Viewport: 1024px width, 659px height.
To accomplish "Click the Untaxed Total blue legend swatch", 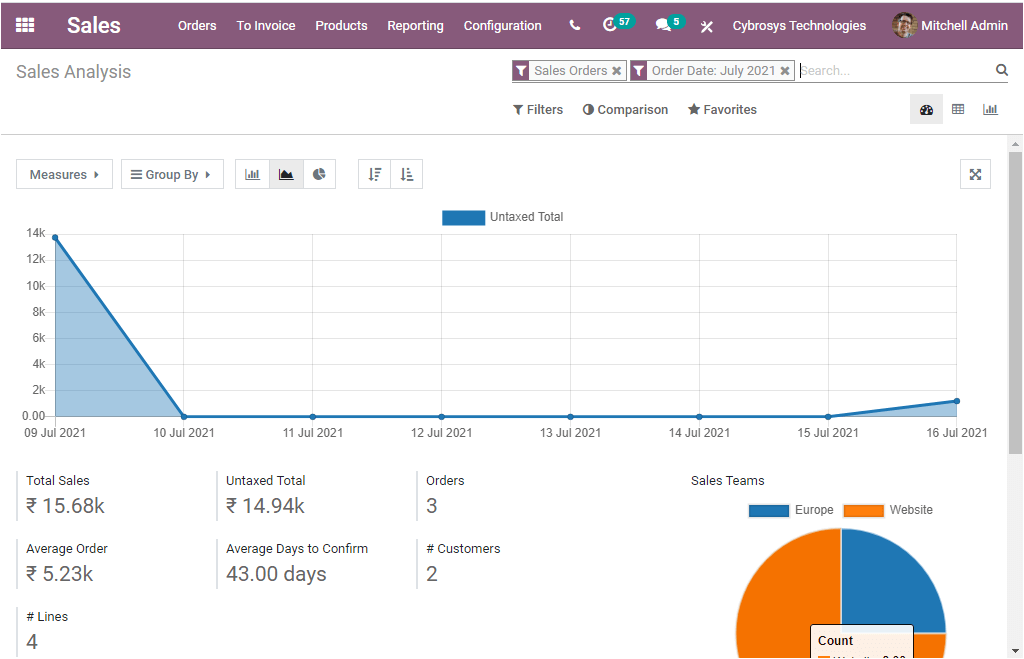I will click(x=463, y=217).
